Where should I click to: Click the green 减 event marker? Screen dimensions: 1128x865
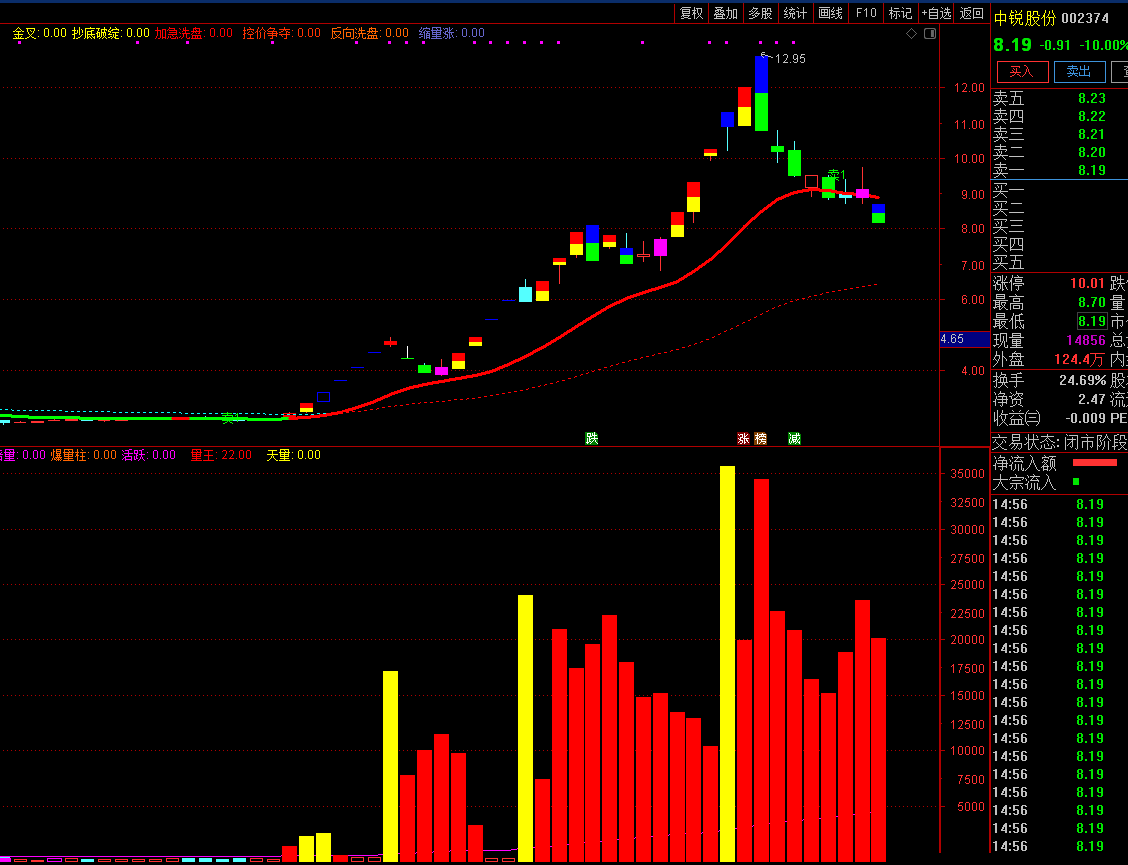(x=794, y=438)
